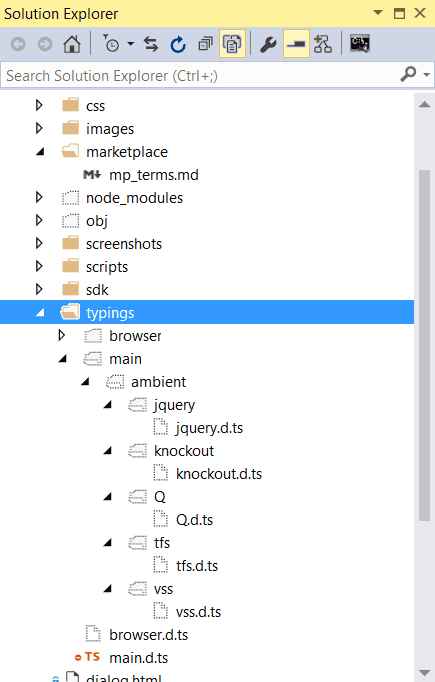Click the Search Solution Explorer field

[x=201, y=76]
